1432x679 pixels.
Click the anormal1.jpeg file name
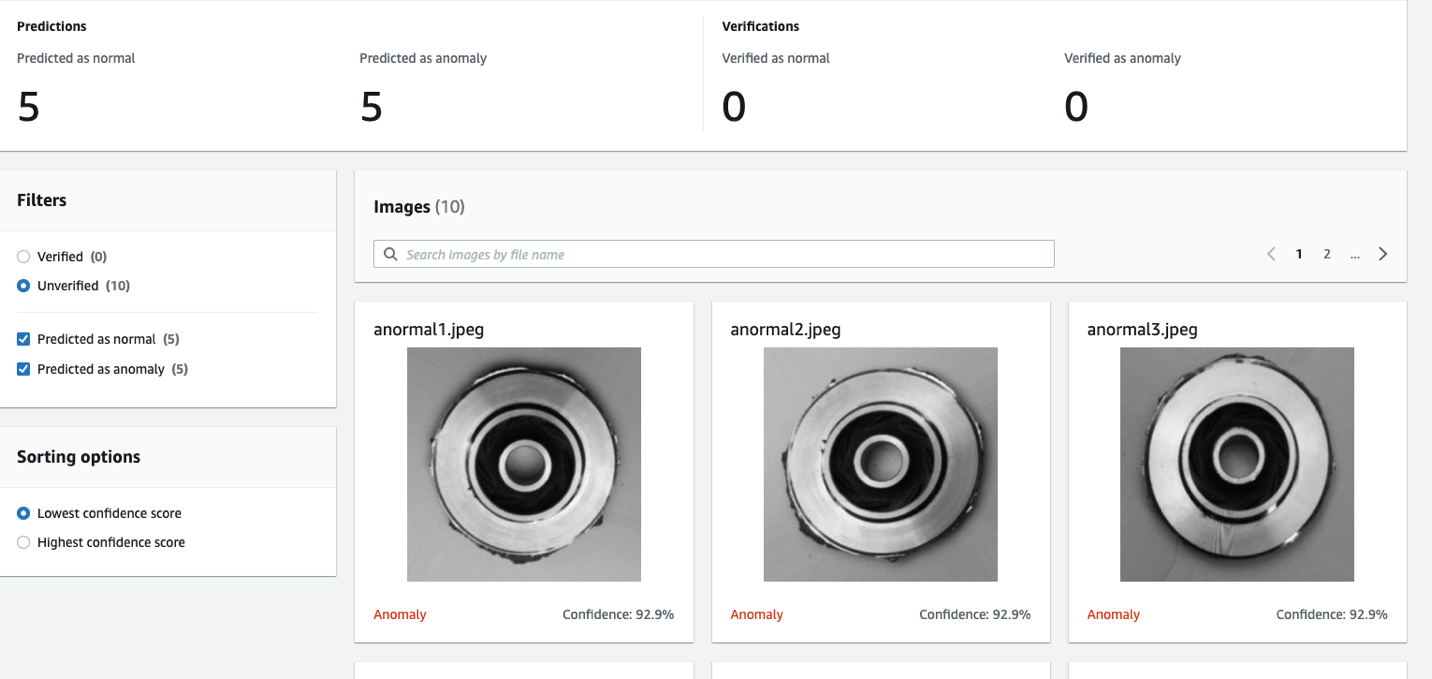point(429,329)
